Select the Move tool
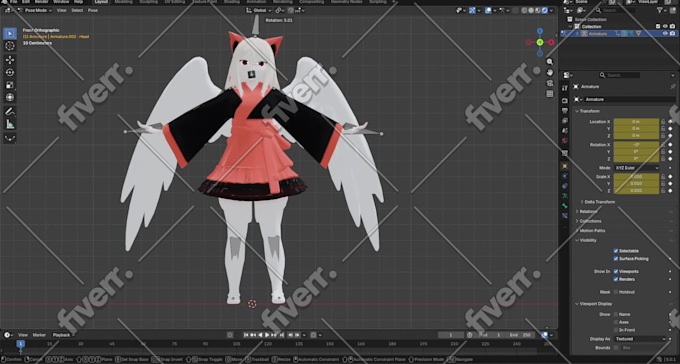680x364 pixels. pyautogui.click(x=10, y=60)
